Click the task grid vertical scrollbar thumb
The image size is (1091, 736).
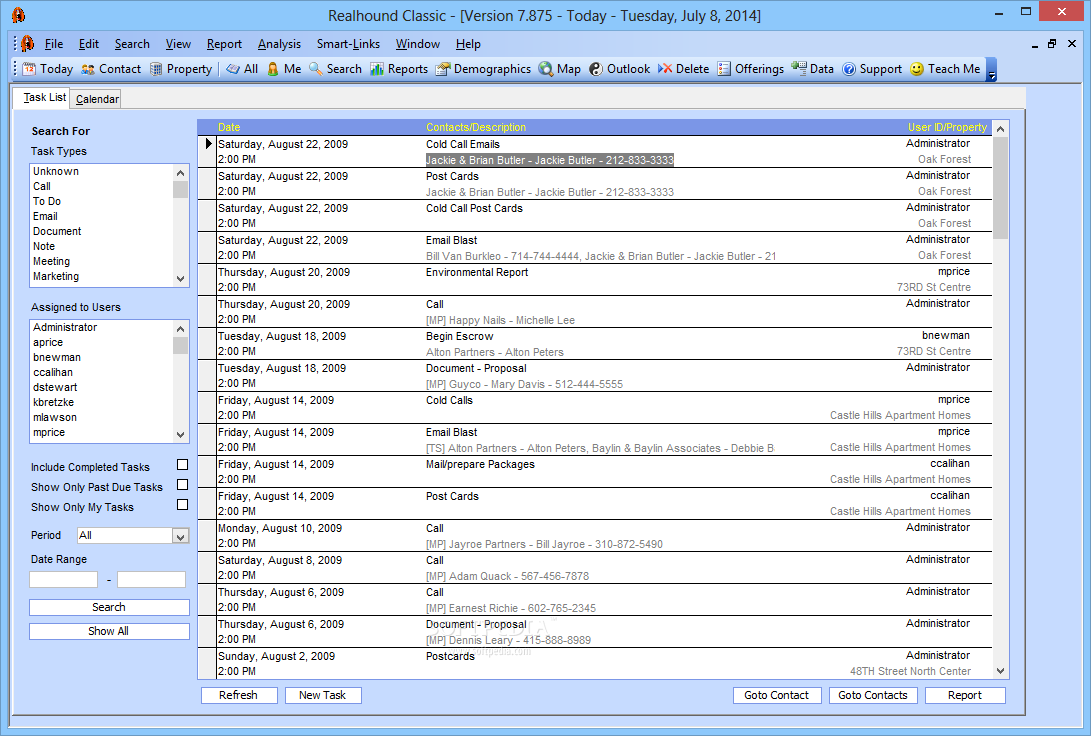(1001, 188)
